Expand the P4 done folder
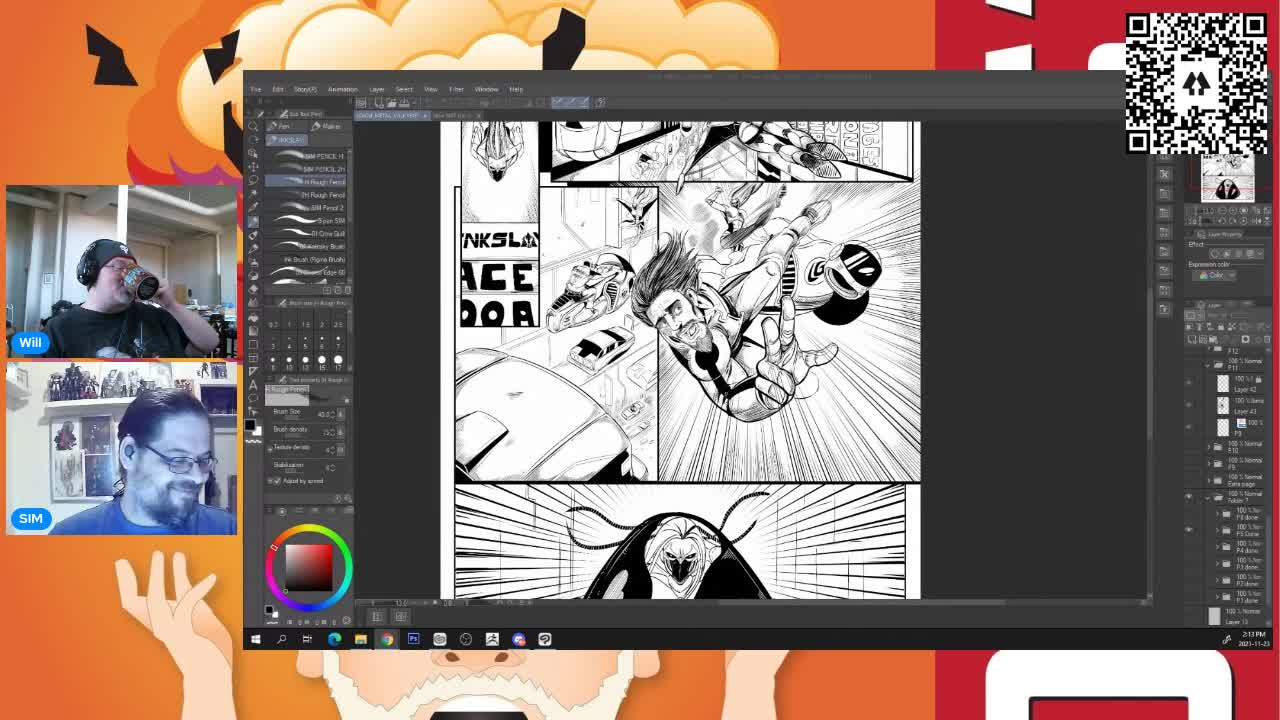This screenshot has height=720, width=1280. coord(1217,547)
